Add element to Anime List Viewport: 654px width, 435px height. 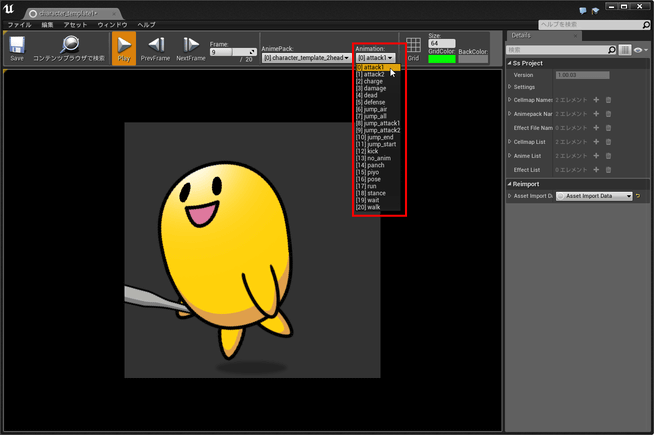[596, 156]
